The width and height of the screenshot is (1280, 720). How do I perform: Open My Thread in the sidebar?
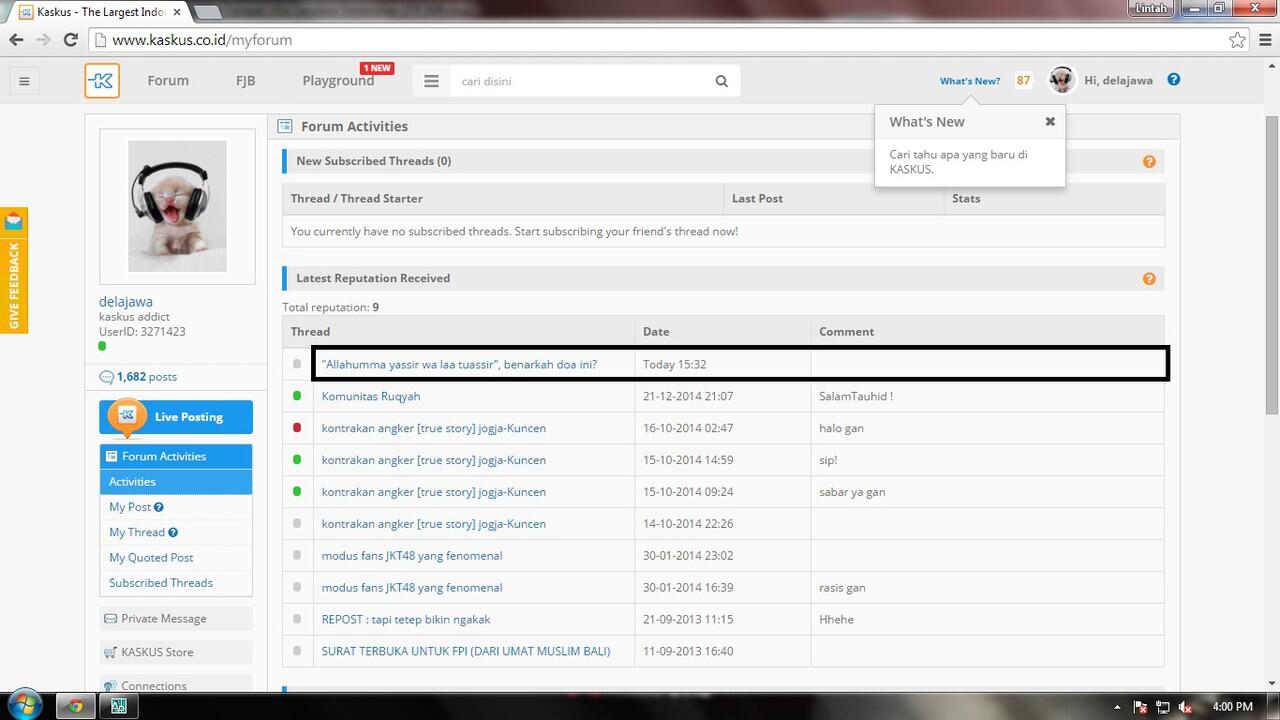coord(137,533)
